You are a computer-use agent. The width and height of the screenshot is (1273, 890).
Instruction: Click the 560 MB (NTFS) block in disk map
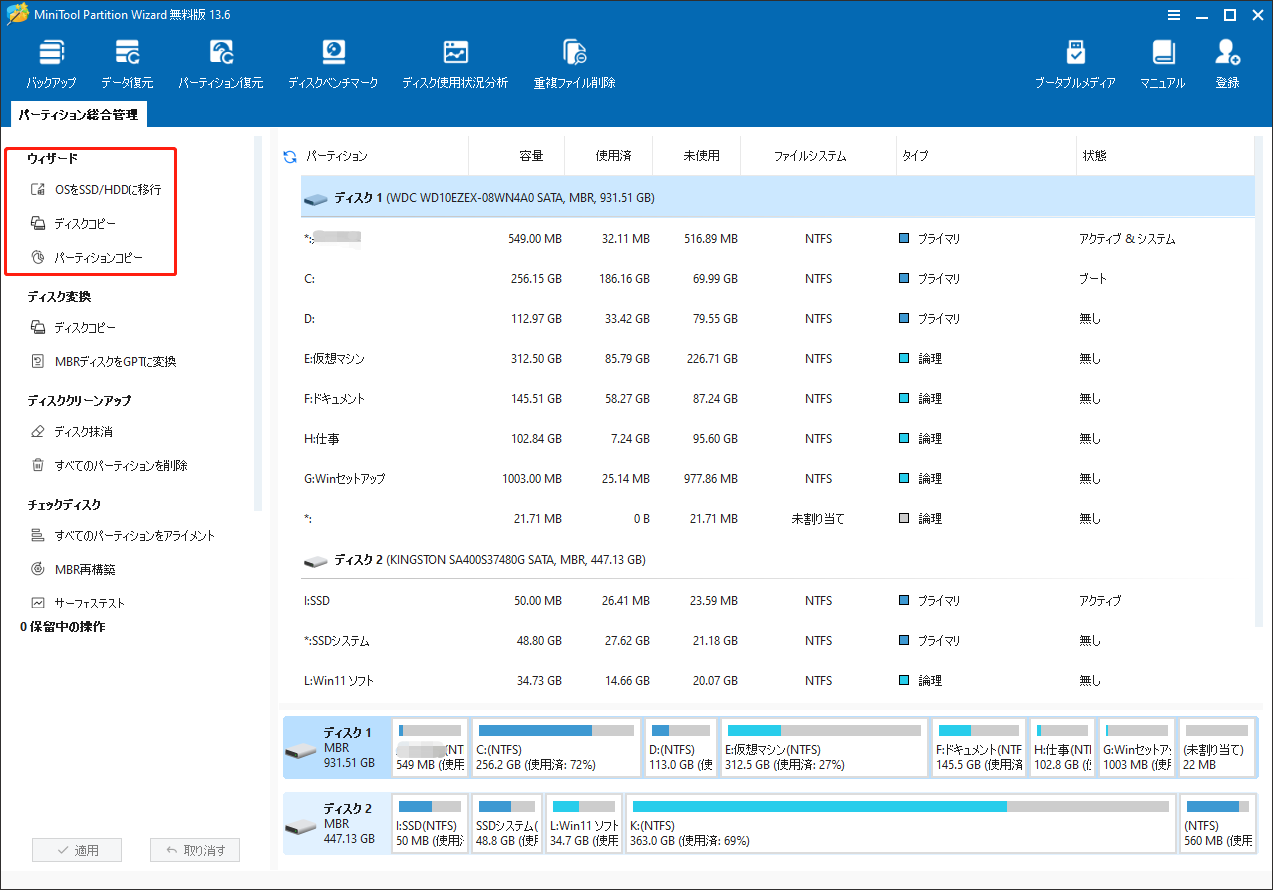pyautogui.click(x=1216, y=823)
